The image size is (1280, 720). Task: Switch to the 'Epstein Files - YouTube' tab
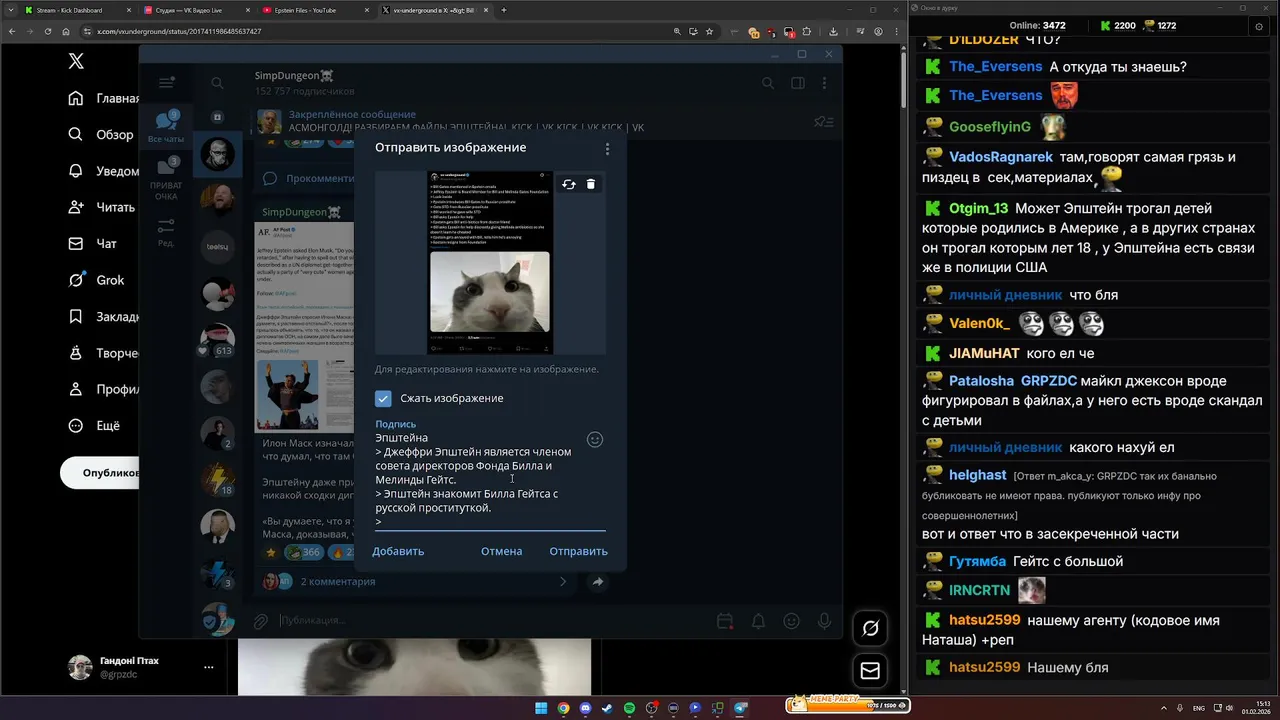tap(314, 10)
